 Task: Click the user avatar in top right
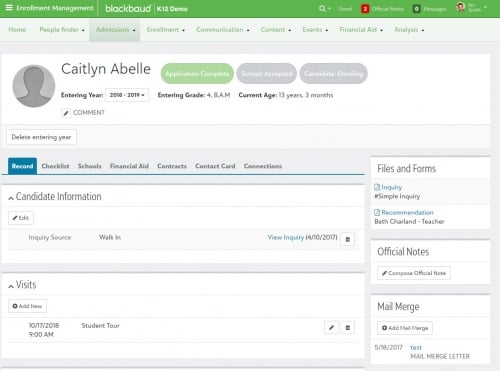tap(461, 8)
